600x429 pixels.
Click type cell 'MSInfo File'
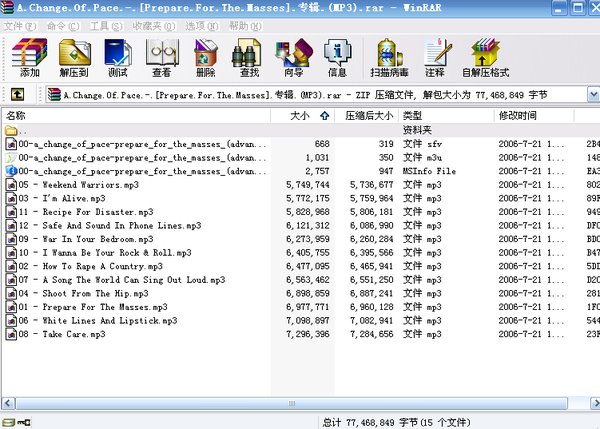coord(429,171)
